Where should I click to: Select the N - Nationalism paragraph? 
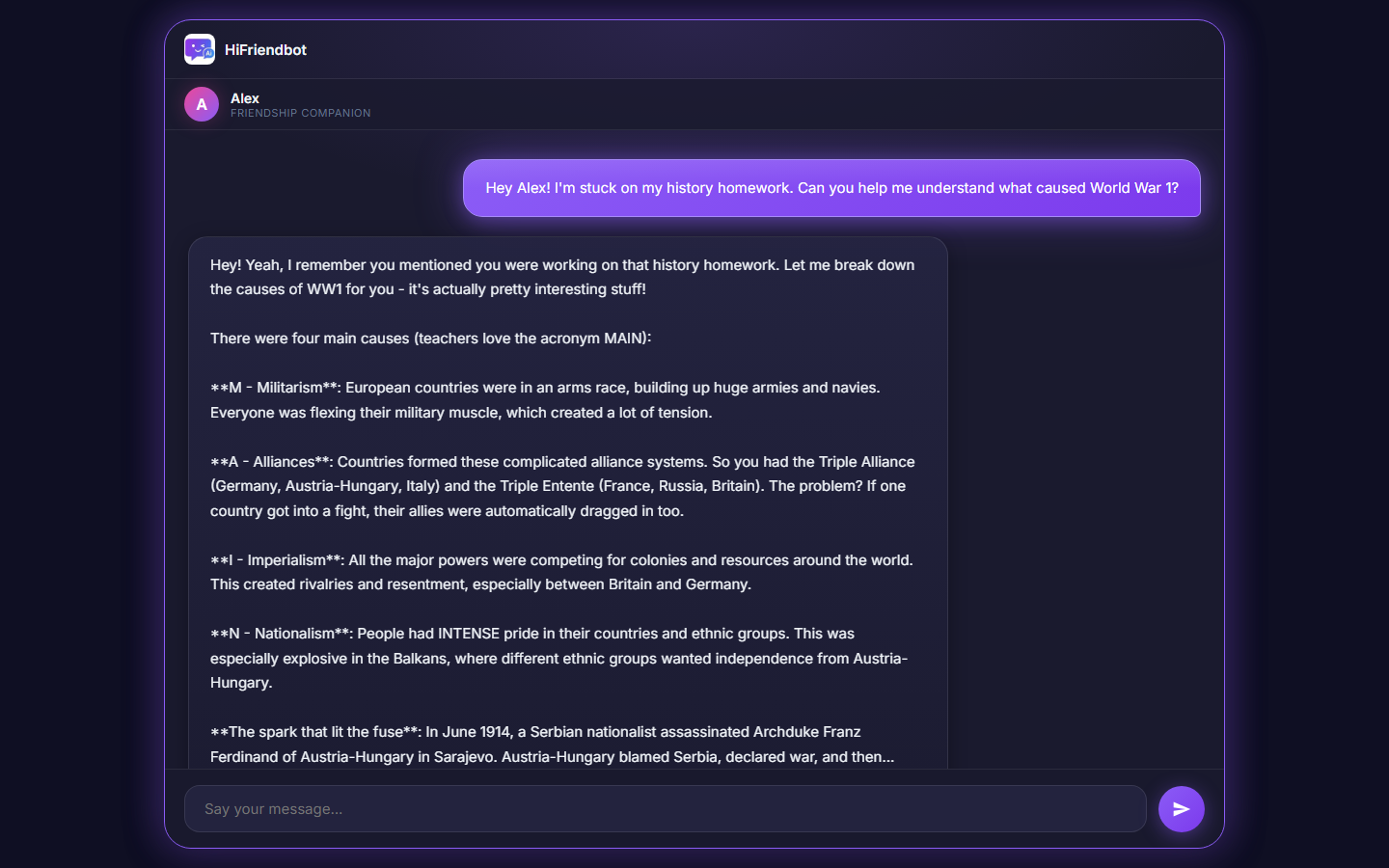point(558,658)
